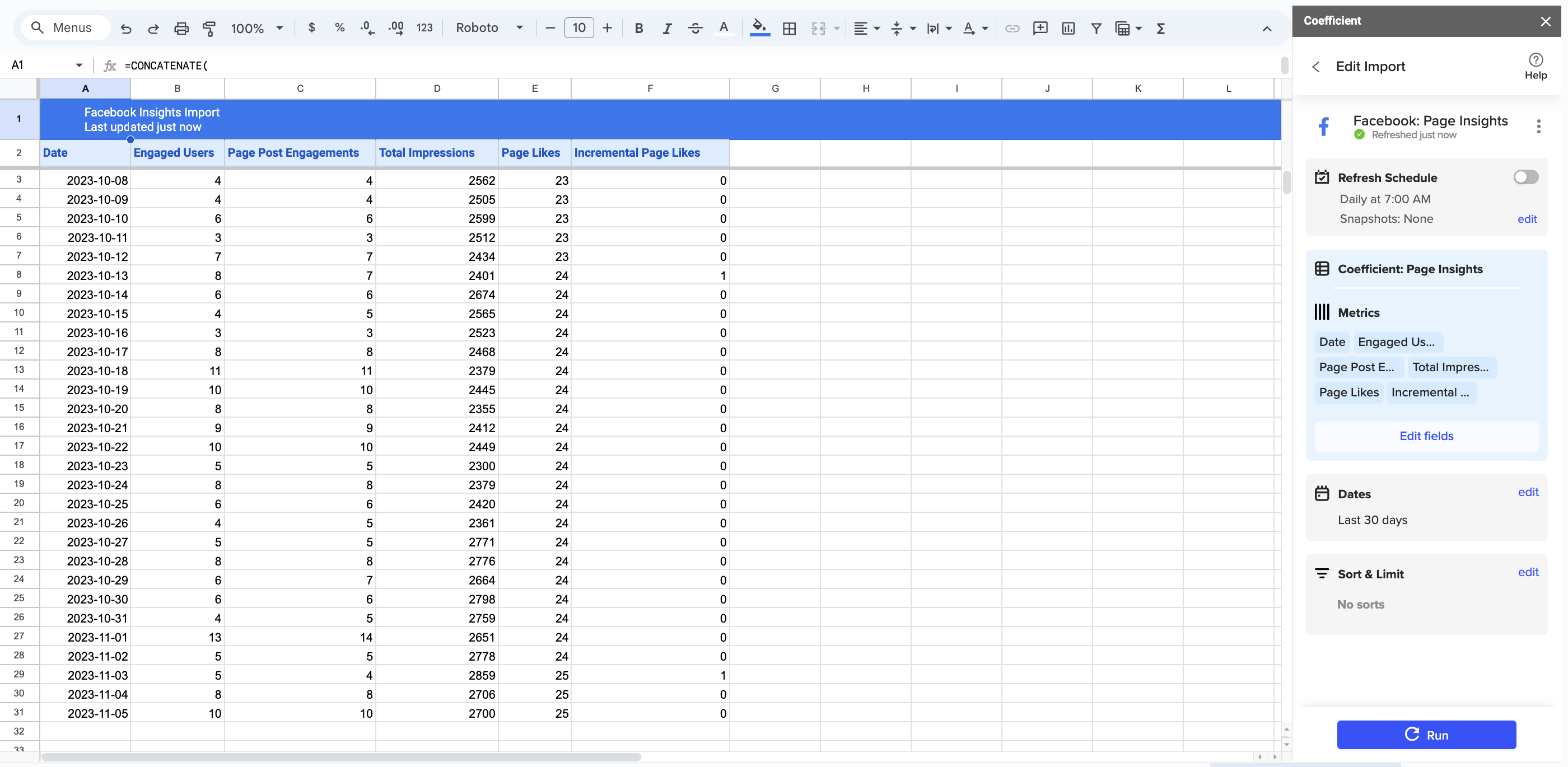Click the formula bar with CONCATENATE
1568x767 pixels.
(700, 65)
